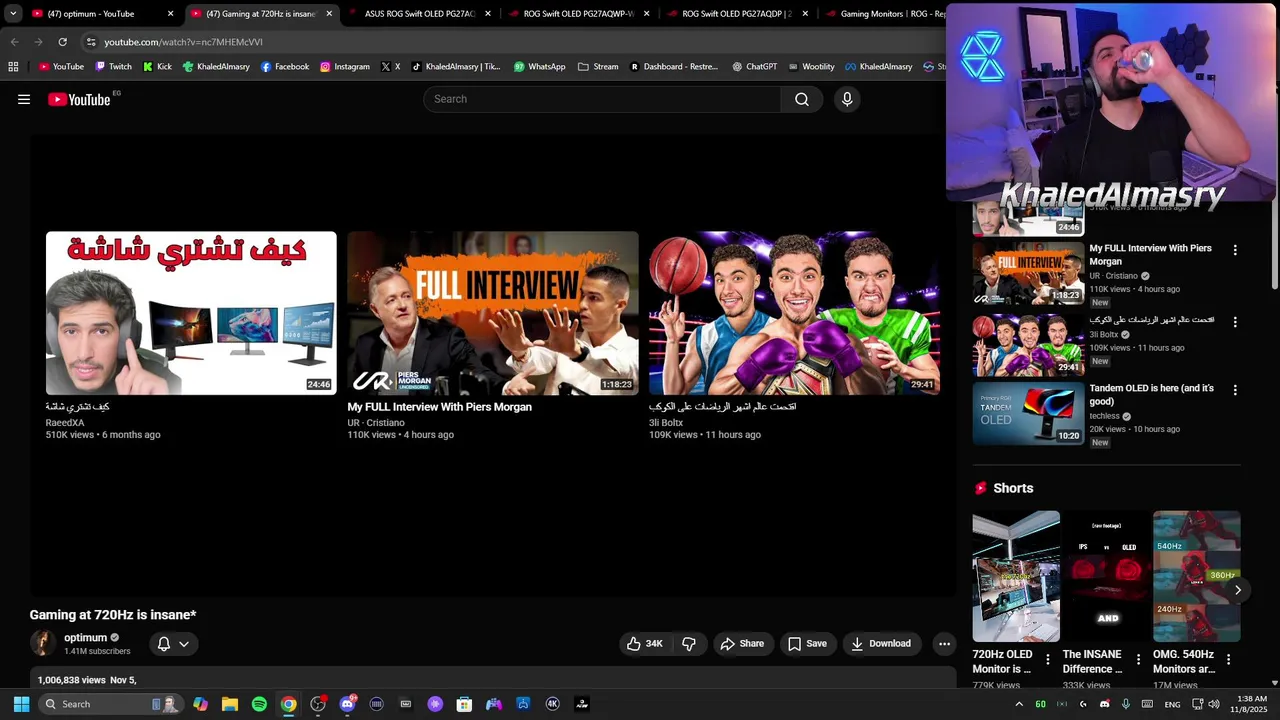Open WhatsApp bookmark

pyautogui.click(x=539, y=67)
